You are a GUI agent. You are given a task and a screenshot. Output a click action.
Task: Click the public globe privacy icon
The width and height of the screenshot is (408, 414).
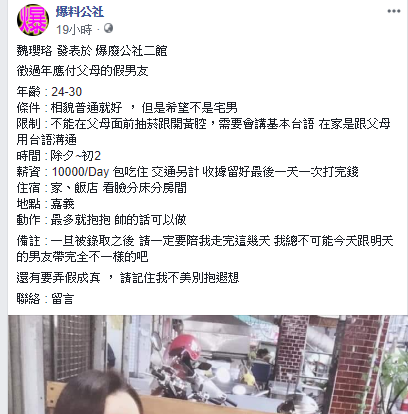click(x=108, y=28)
